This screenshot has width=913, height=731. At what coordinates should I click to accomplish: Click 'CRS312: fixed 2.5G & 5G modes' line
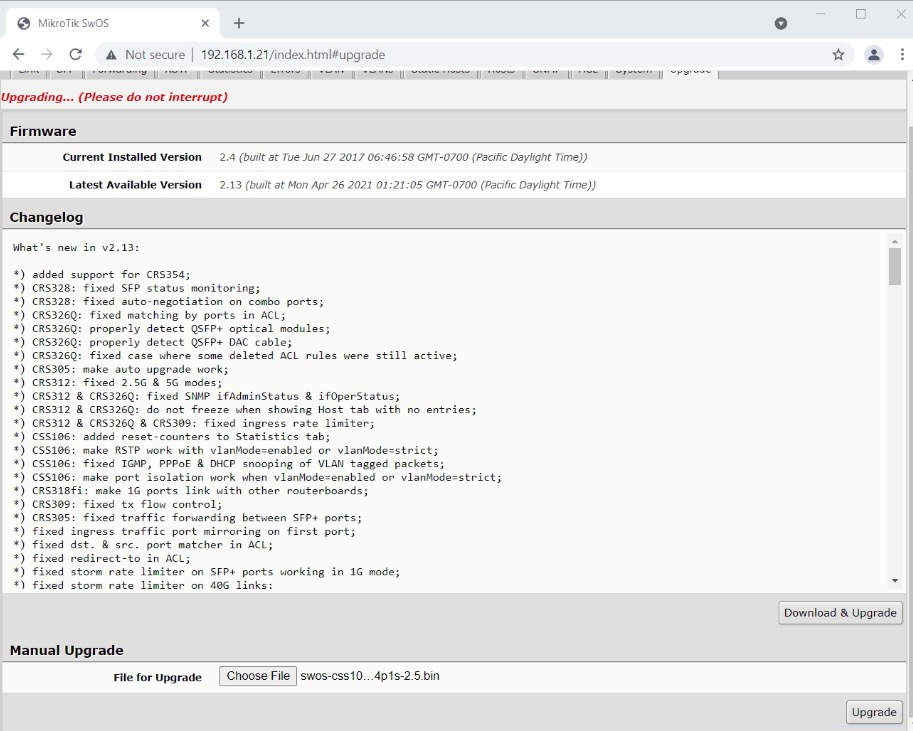point(118,383)
